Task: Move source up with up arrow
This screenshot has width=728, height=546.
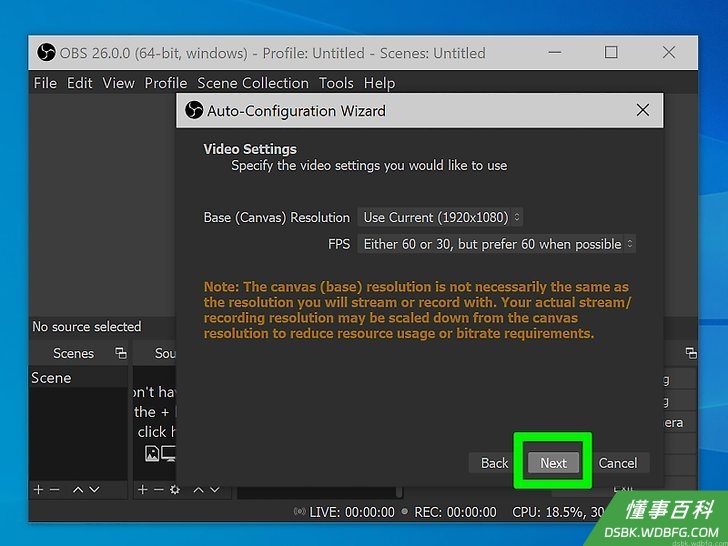Action: (198, 489)
